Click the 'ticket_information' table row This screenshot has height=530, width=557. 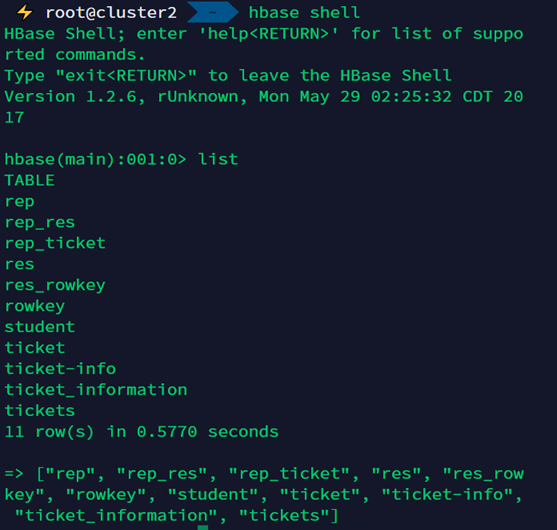[x=96, y=390]
